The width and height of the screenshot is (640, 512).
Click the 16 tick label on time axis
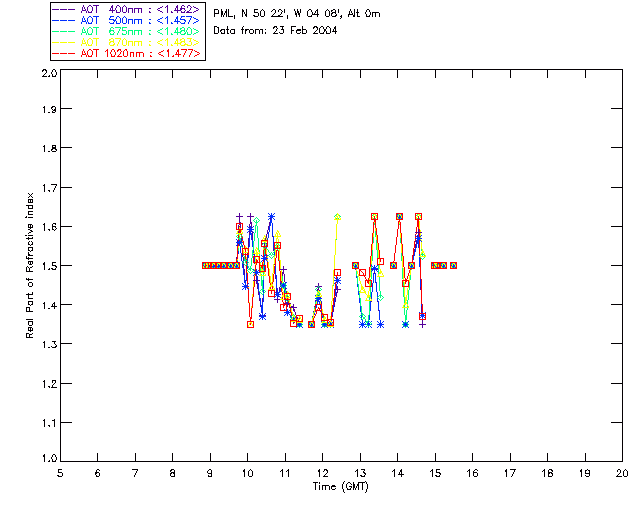pyautogui.click(x=472, y=472)
